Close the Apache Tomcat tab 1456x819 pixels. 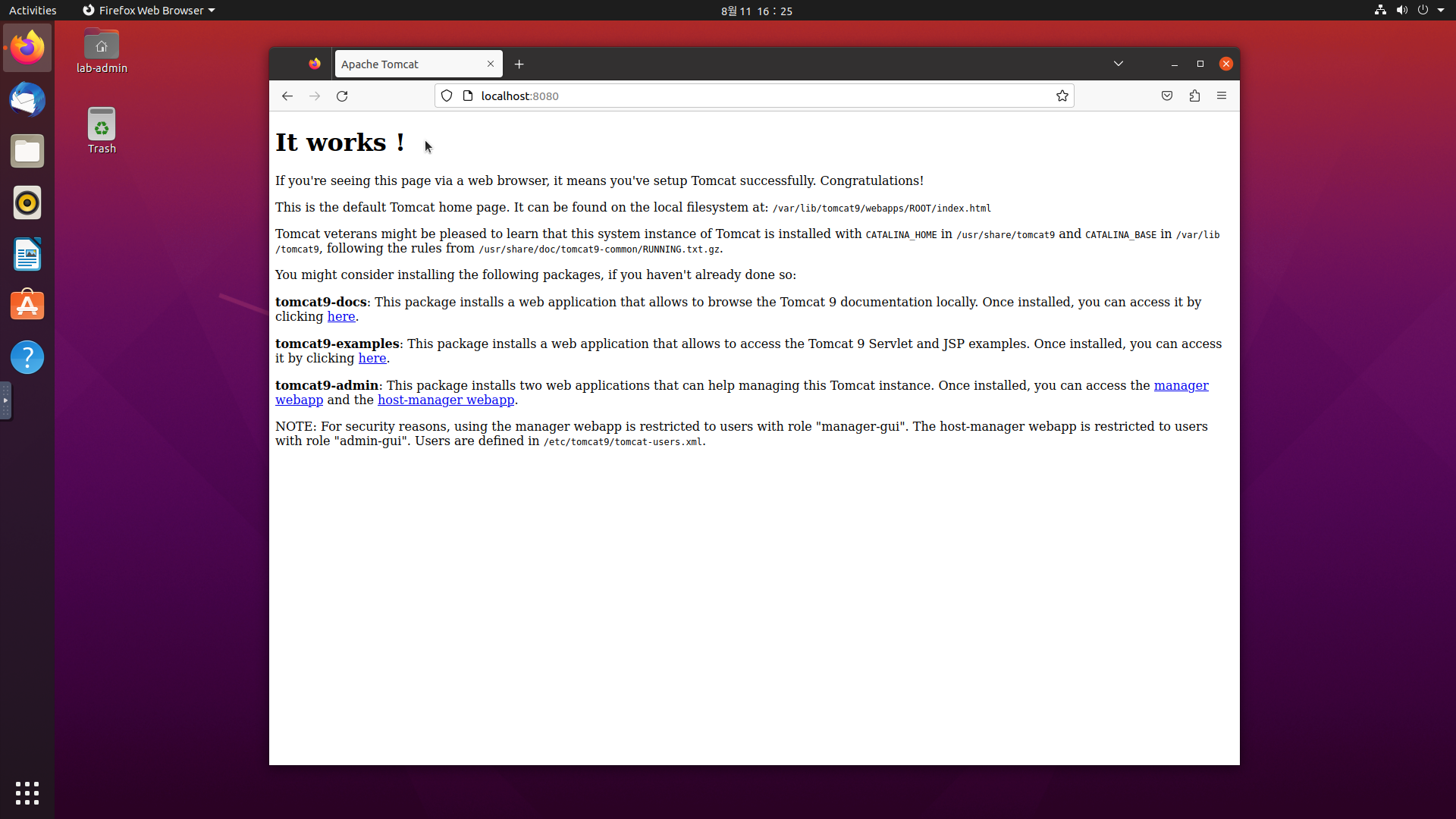pos(491,64)
